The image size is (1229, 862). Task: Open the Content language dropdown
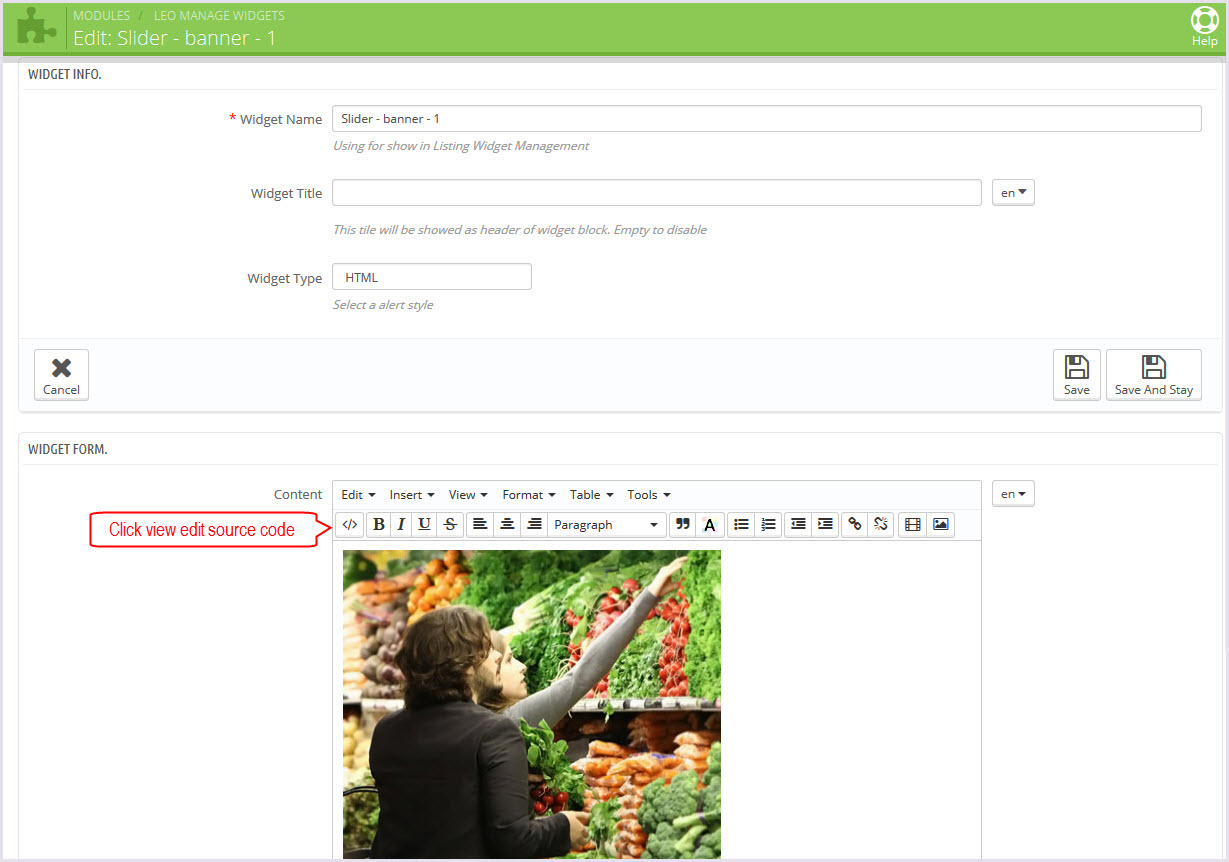pyautogui.click(x=1013, y=494)
